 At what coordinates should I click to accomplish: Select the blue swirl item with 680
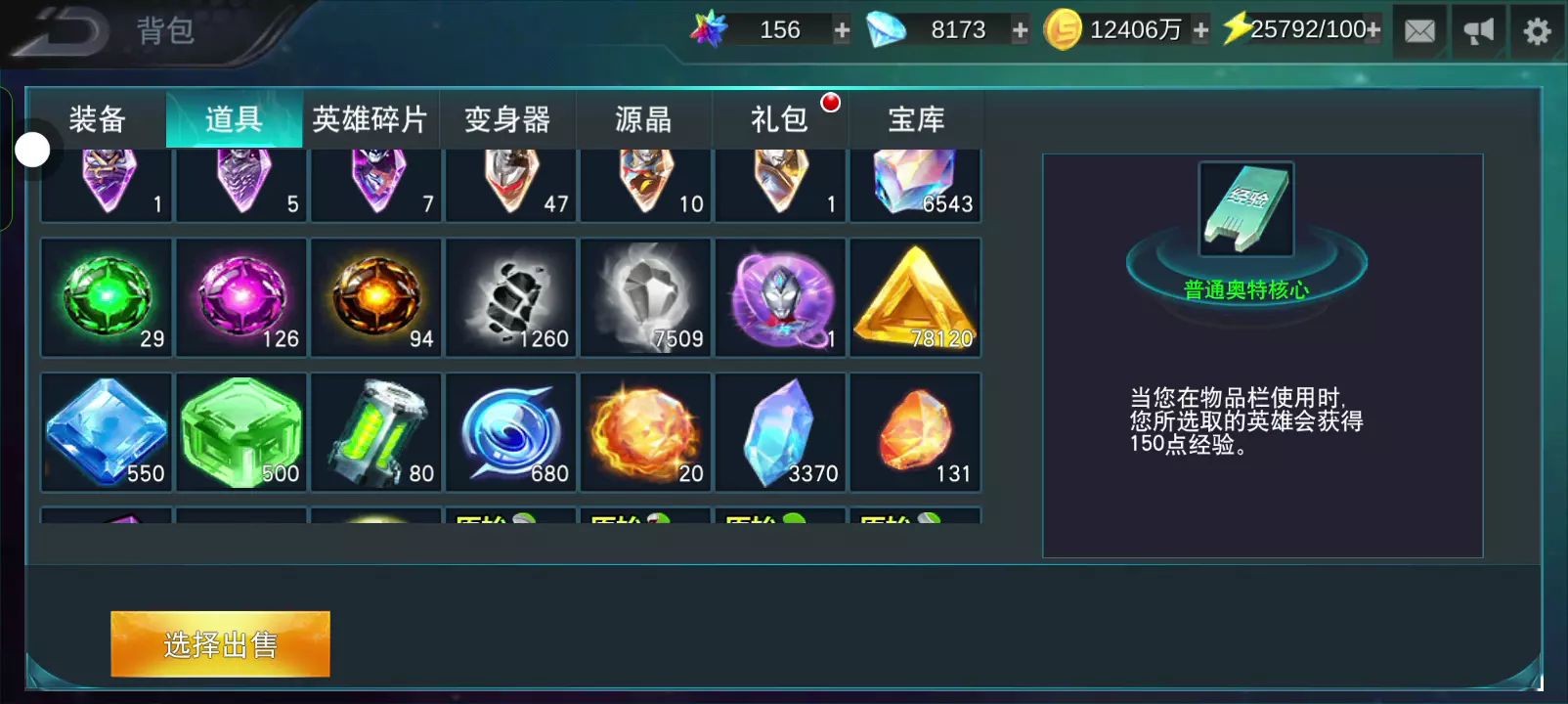pyautogui.click(x=511, y=432)
